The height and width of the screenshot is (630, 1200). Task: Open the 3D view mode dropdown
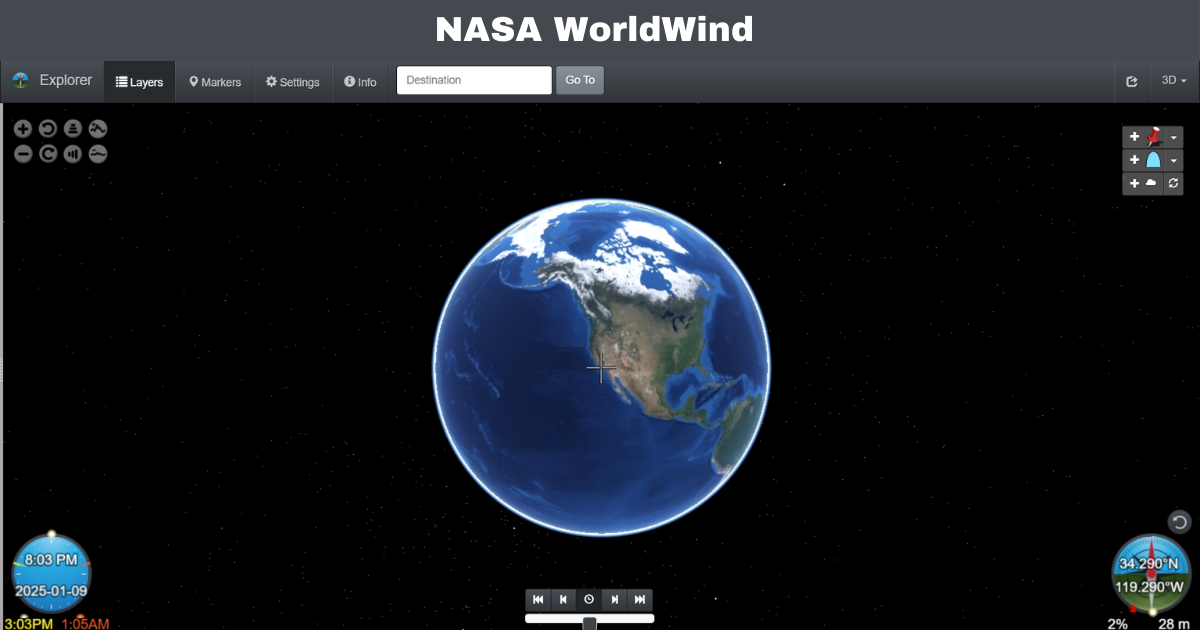pyautogui.click(x=1172, y=80)
